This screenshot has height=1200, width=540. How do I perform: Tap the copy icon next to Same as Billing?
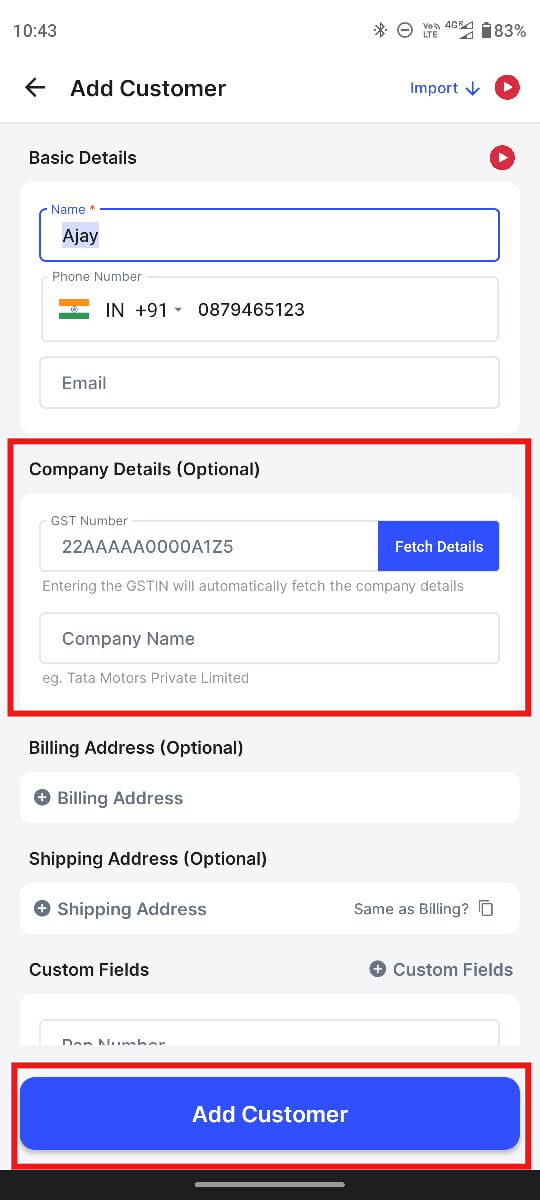[x=487, y=909]
